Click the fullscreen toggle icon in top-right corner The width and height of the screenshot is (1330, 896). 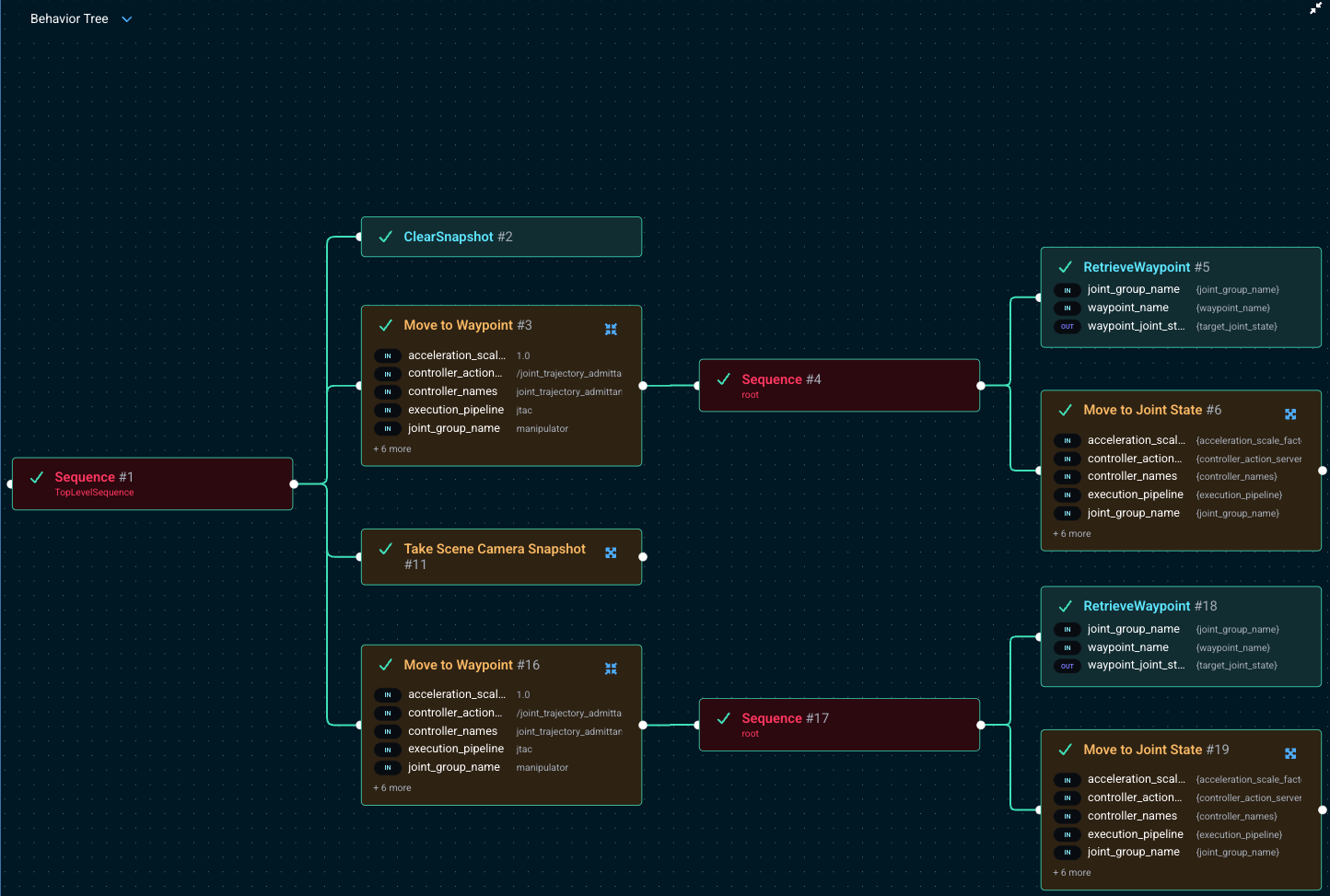[x=1315, y=8]
